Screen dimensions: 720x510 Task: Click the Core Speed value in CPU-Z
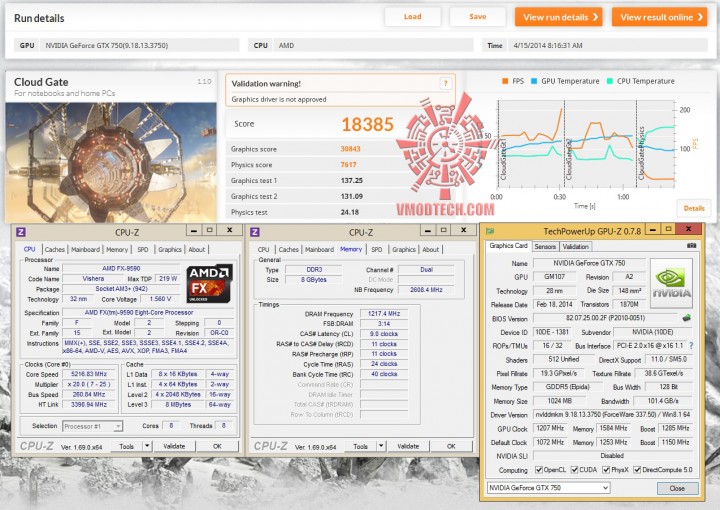[89, 374]
